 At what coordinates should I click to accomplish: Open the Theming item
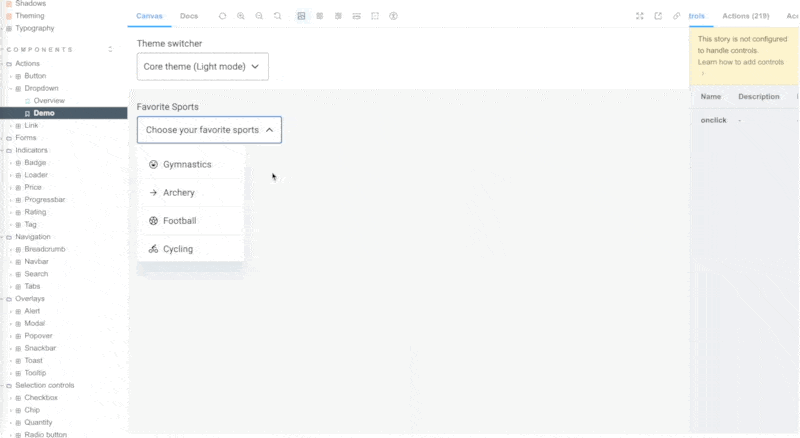click(30, 16)
